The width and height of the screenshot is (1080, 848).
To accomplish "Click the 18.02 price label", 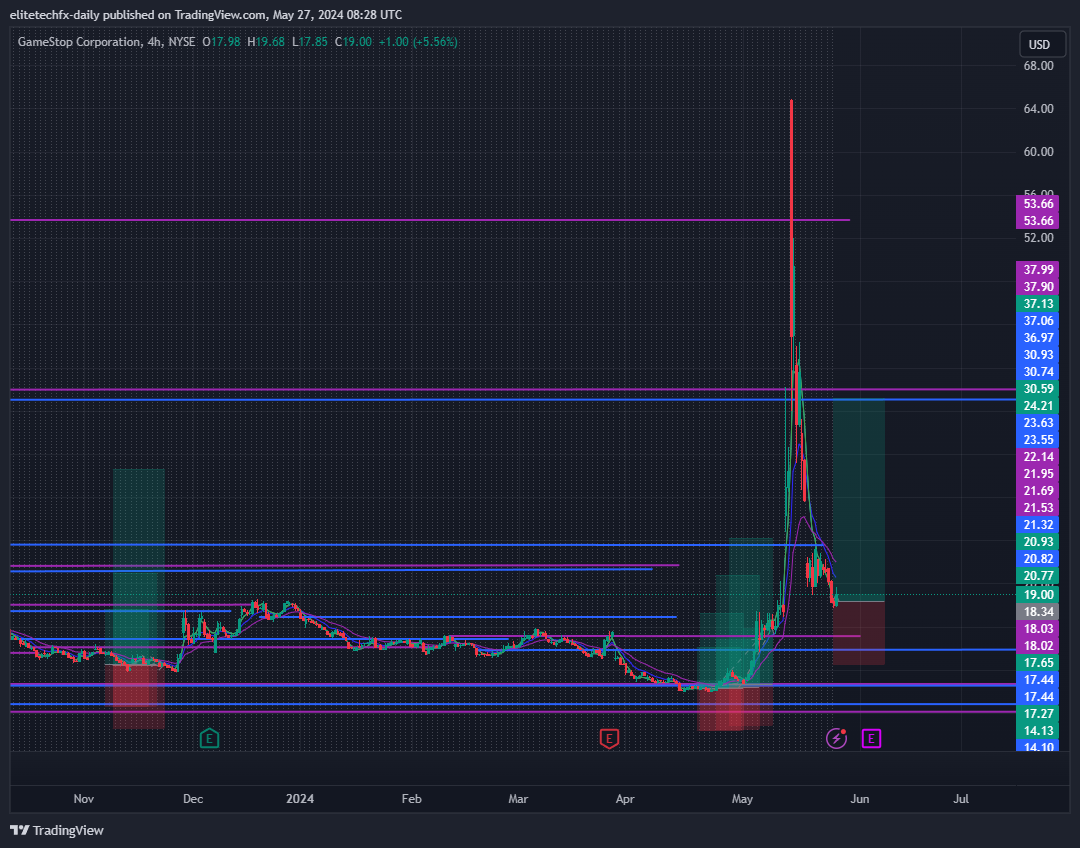I will pos(1037,645).
